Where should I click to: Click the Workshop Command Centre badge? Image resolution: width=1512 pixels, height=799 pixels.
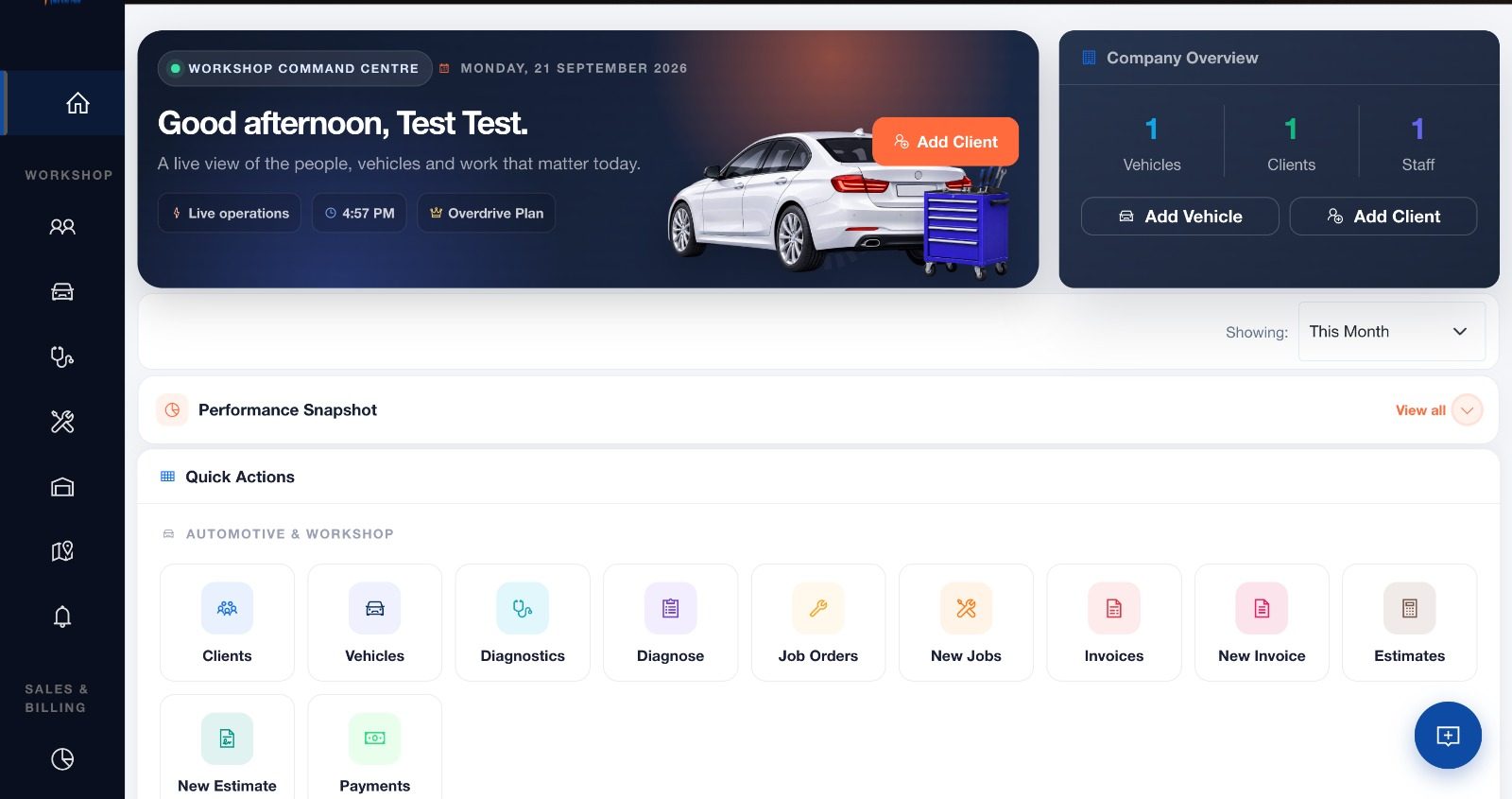(295, 68)
